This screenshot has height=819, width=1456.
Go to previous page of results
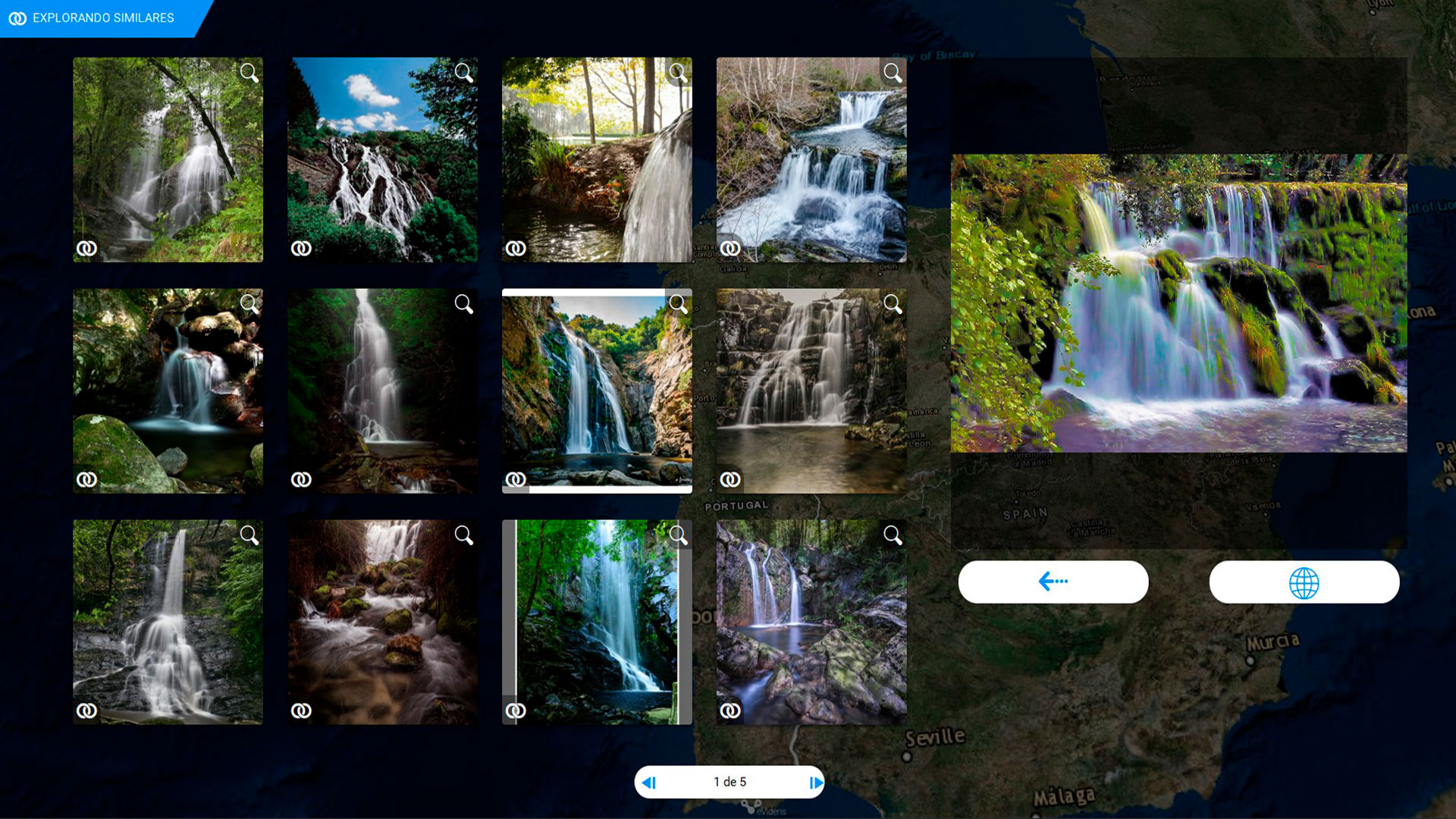(649, 783)
